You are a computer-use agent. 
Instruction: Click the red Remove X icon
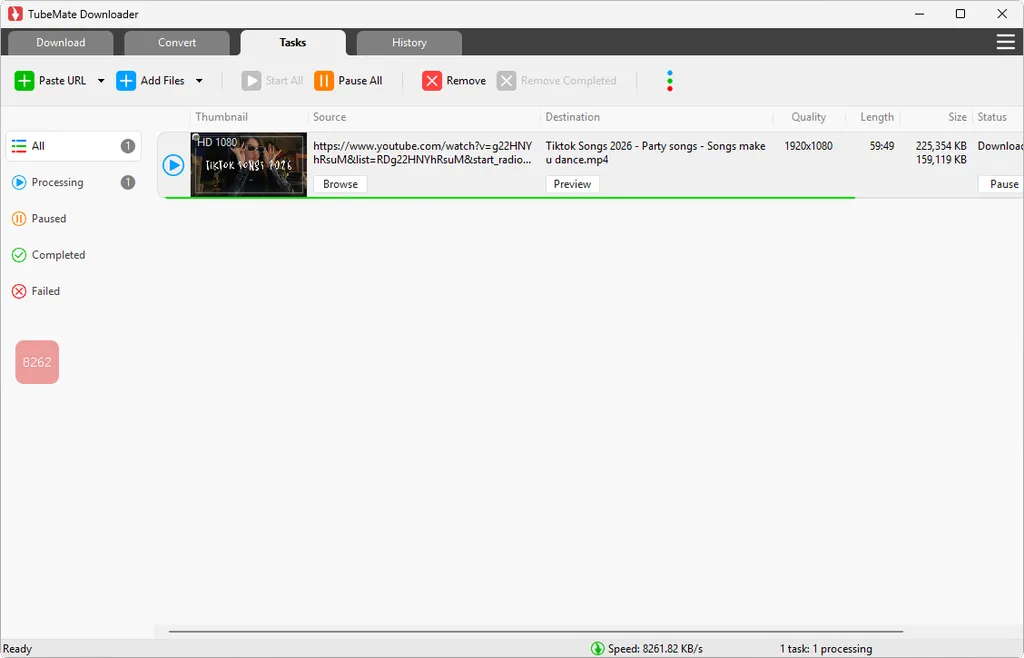pos(432,81)
